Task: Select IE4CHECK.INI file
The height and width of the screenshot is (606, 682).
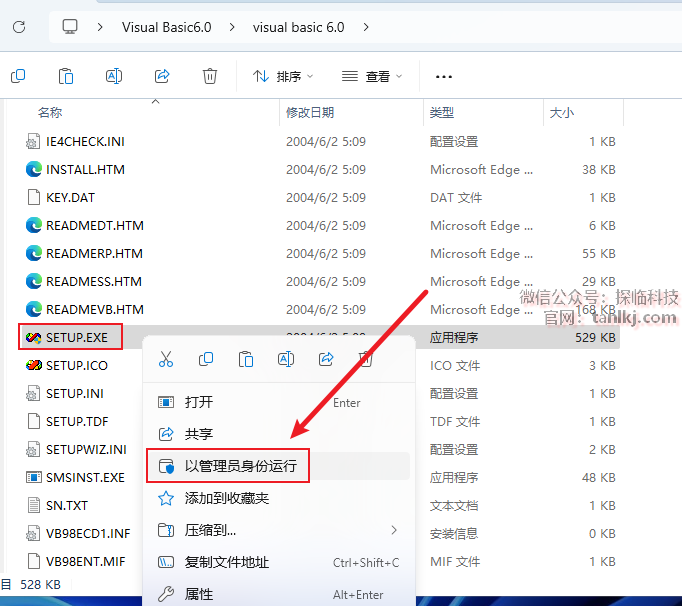Action: point(85,141)
